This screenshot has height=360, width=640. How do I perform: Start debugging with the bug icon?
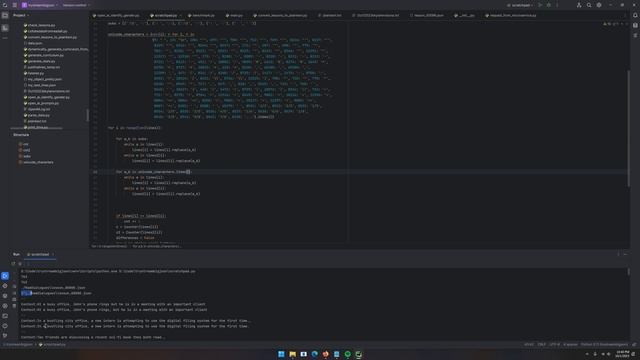point(549,5)
